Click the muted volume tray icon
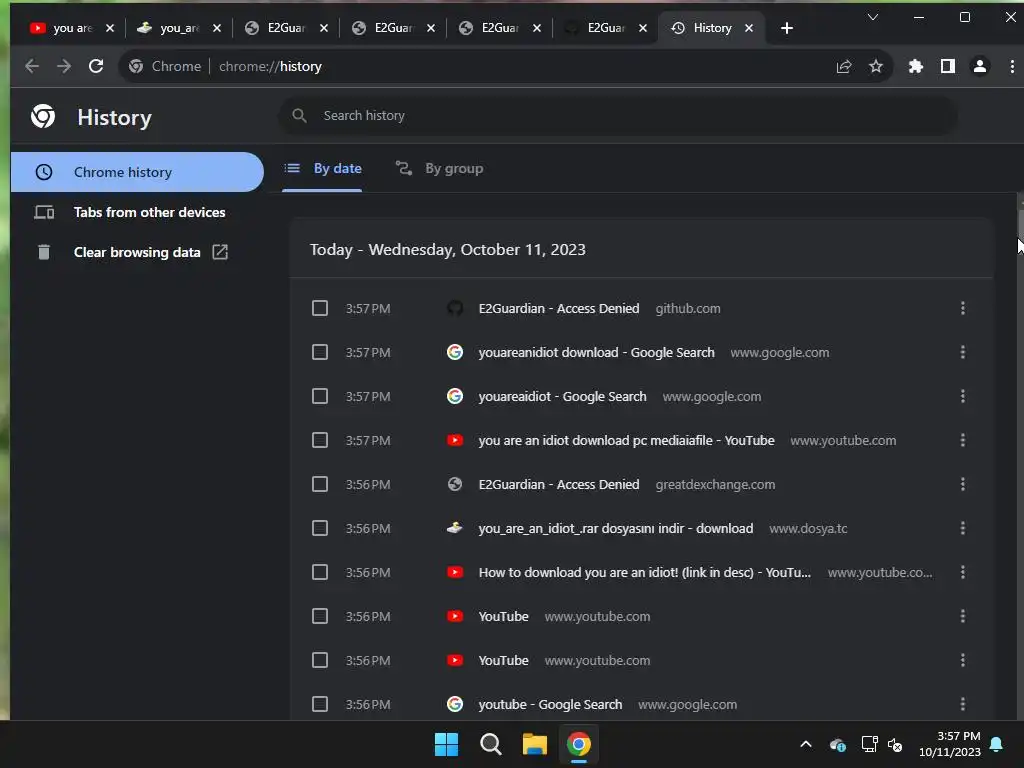The height and width of the screenshot is (768, 1024). pos(895,744)
